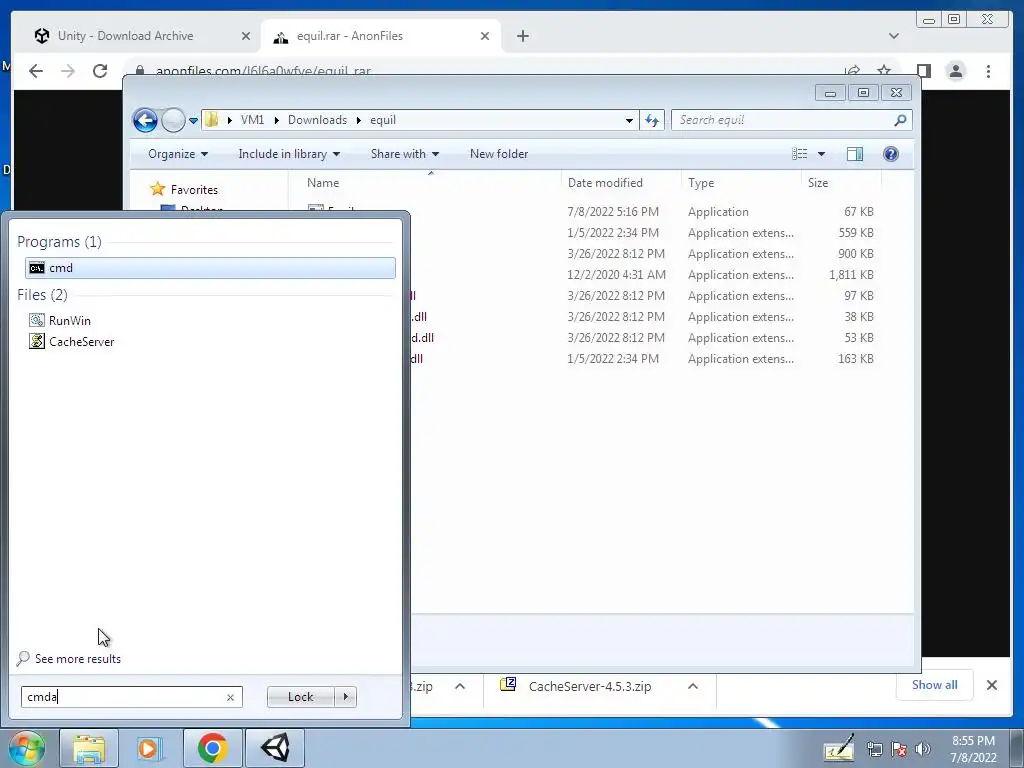
Task: Open the CacheServer file result
Action: pyautogui.click(x=72, y=342)
